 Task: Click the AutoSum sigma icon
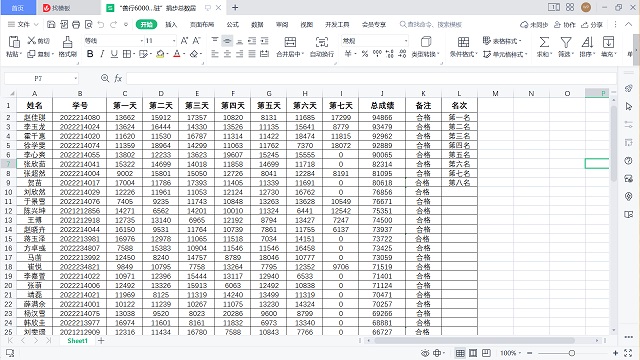pyautogui.click(x=544, y=42)
